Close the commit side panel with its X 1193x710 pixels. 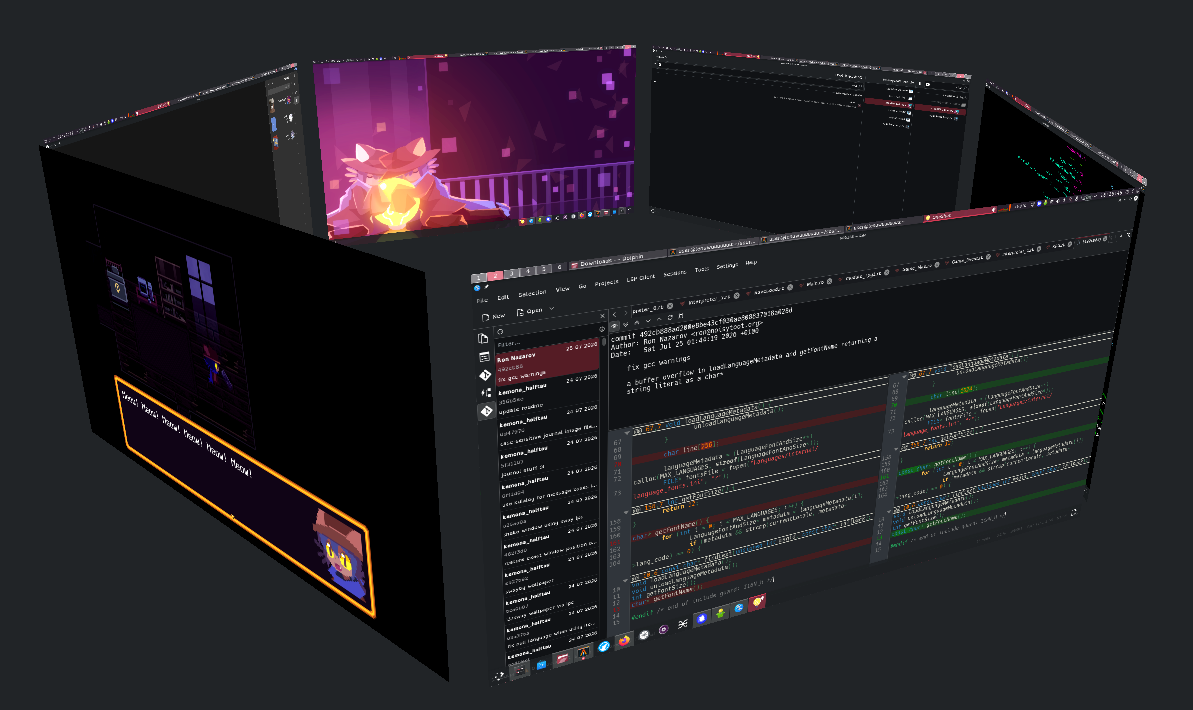click(x=603, y=316)
